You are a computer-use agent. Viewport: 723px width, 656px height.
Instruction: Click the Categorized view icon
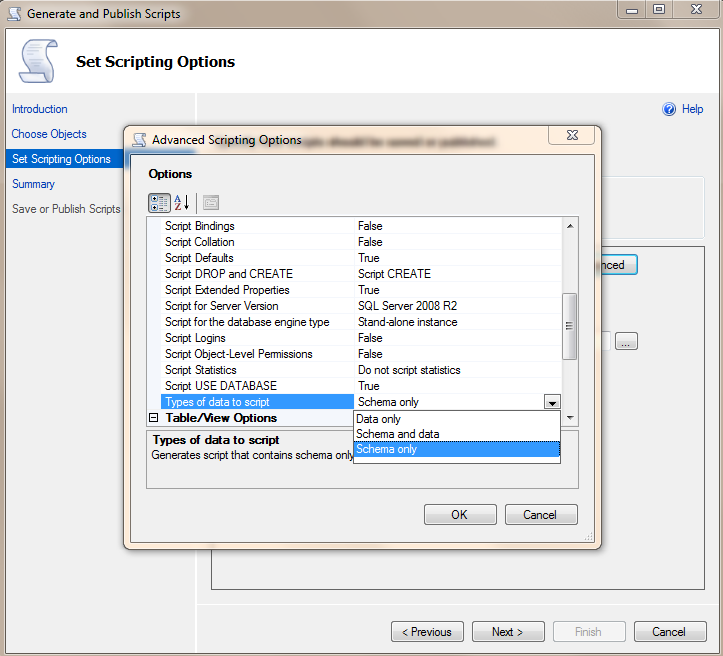click(159, 202)
